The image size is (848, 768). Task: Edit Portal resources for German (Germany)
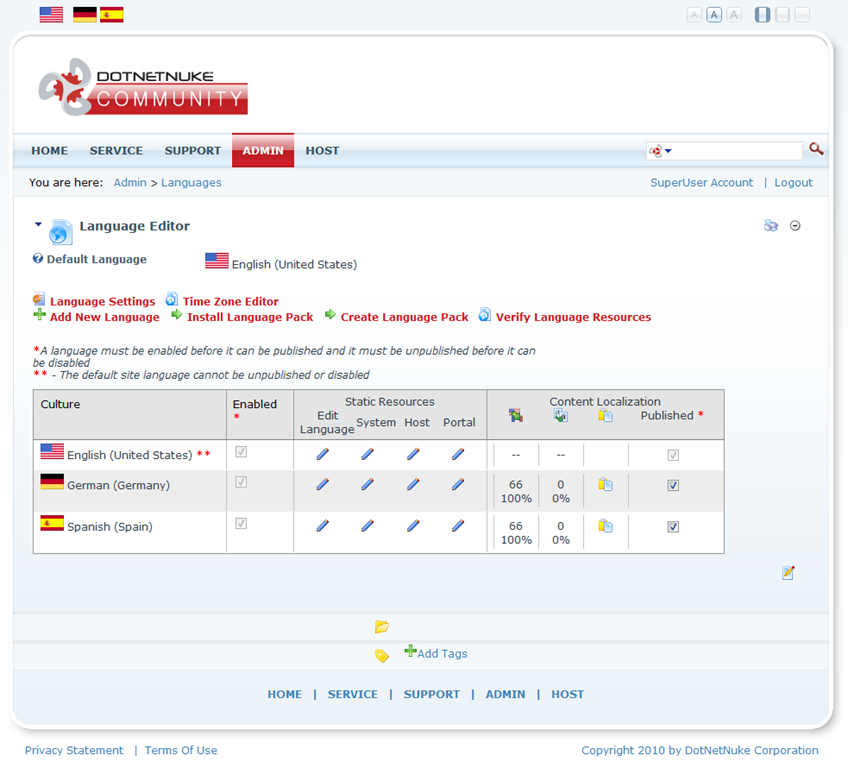tap(458, 484)
